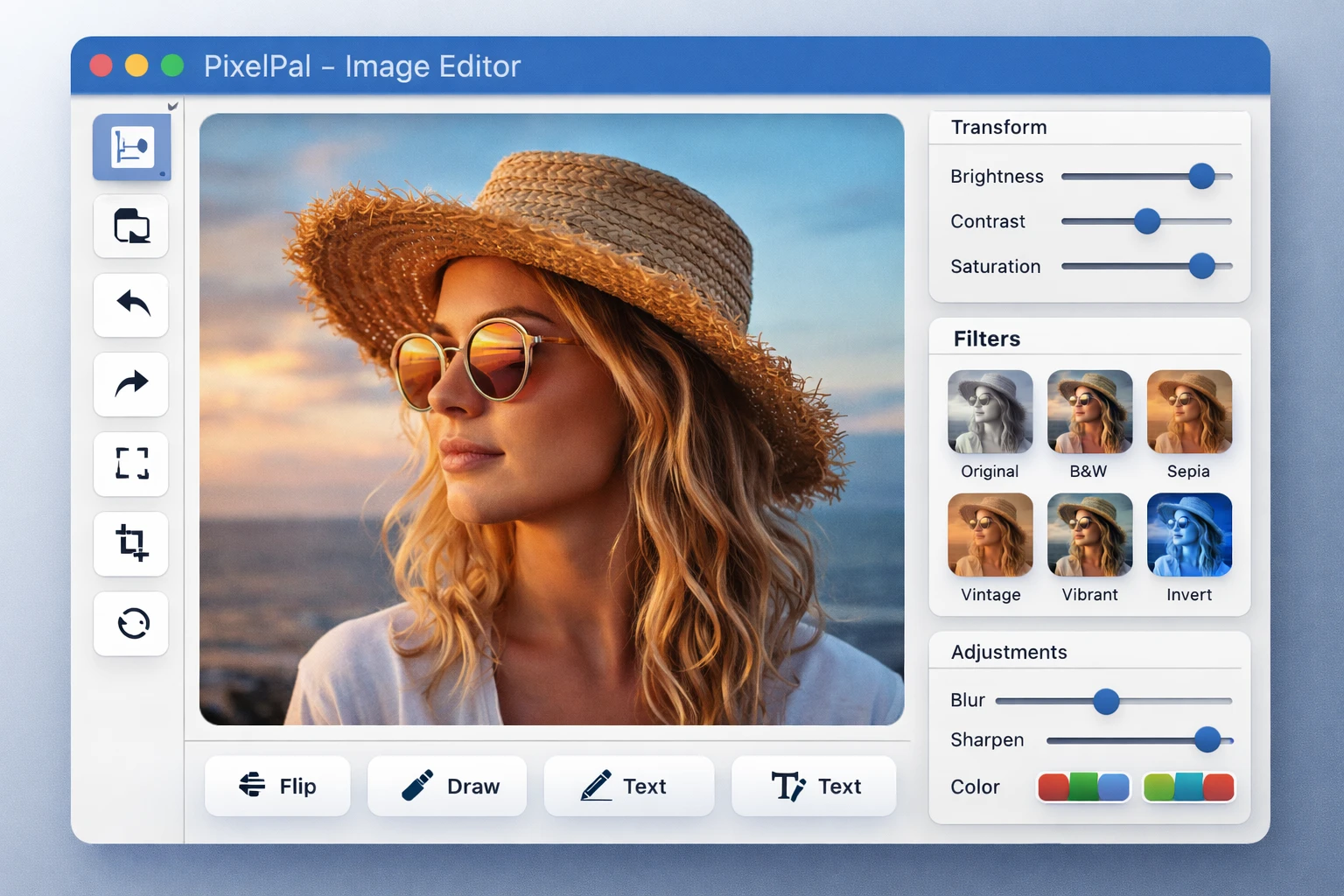The height and width of the screenshot is (896, 1344).
Task: Redo the edit with right arrow icon
Action: pyautogui.click(x=131, y=384)
